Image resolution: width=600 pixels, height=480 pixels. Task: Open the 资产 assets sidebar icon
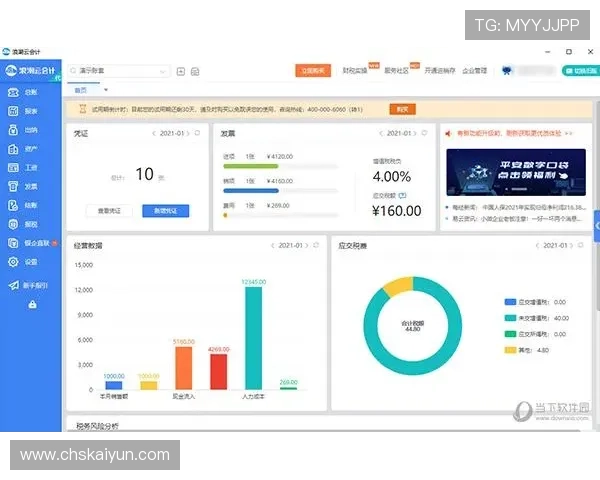pos(13,149)
